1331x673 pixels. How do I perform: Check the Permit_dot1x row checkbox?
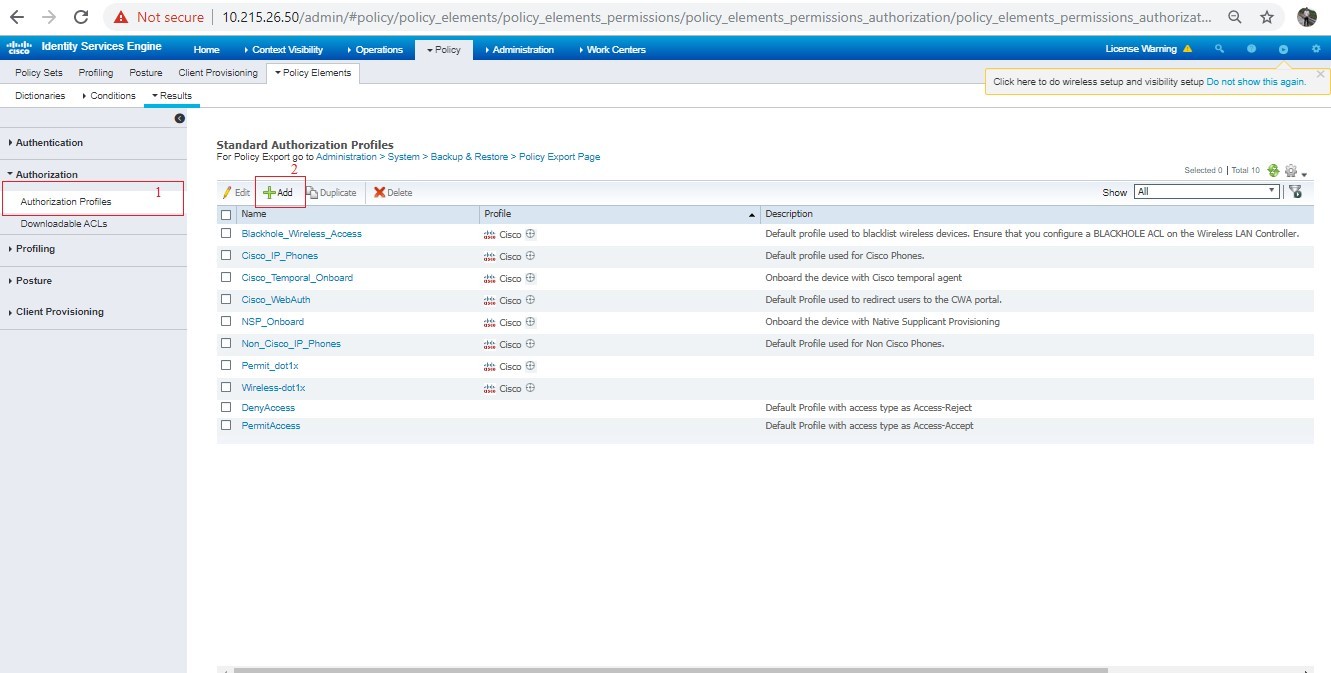click(x=226, y=366)
